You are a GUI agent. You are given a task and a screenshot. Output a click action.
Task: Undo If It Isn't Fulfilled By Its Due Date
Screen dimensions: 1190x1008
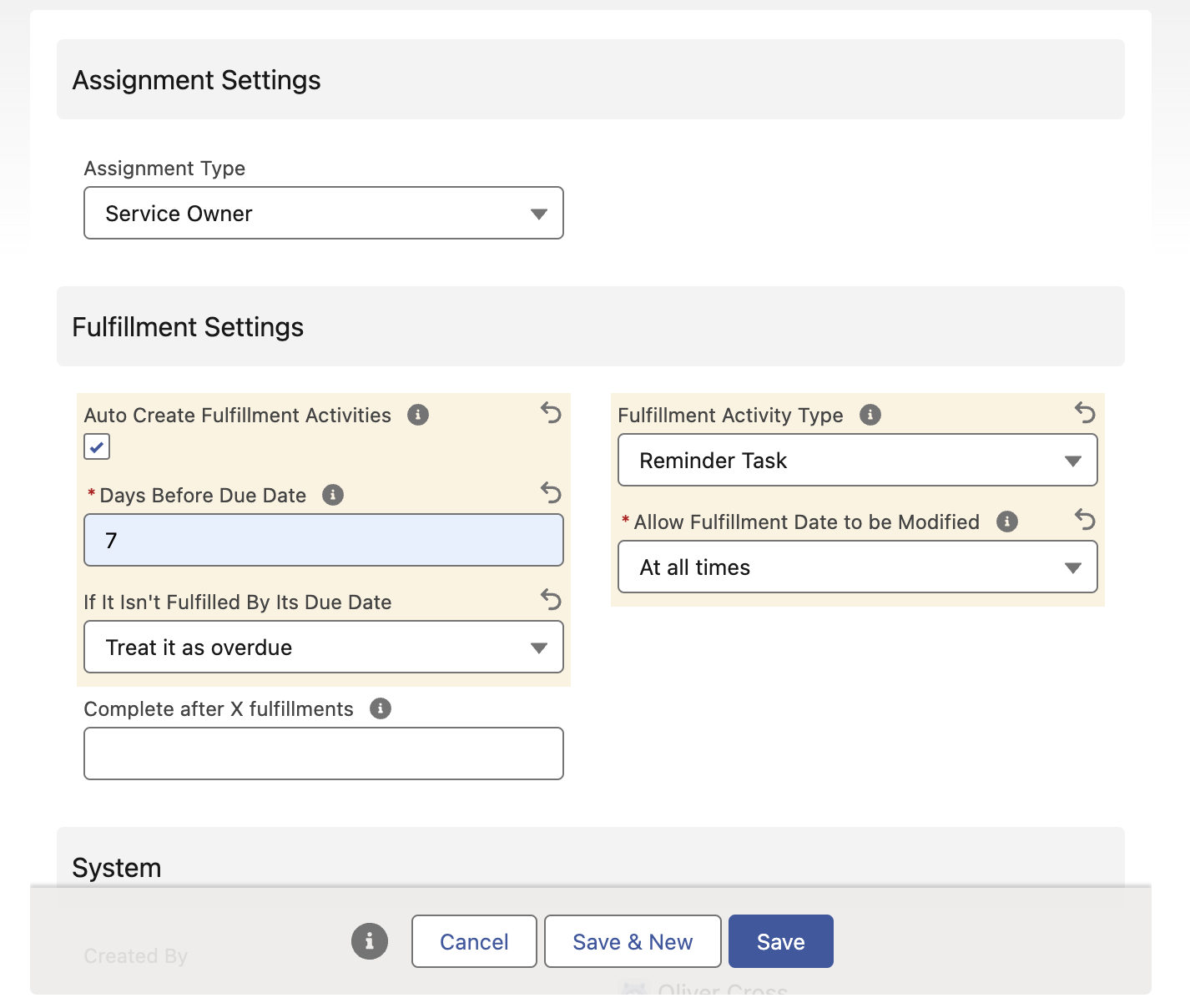coord(551,599)
